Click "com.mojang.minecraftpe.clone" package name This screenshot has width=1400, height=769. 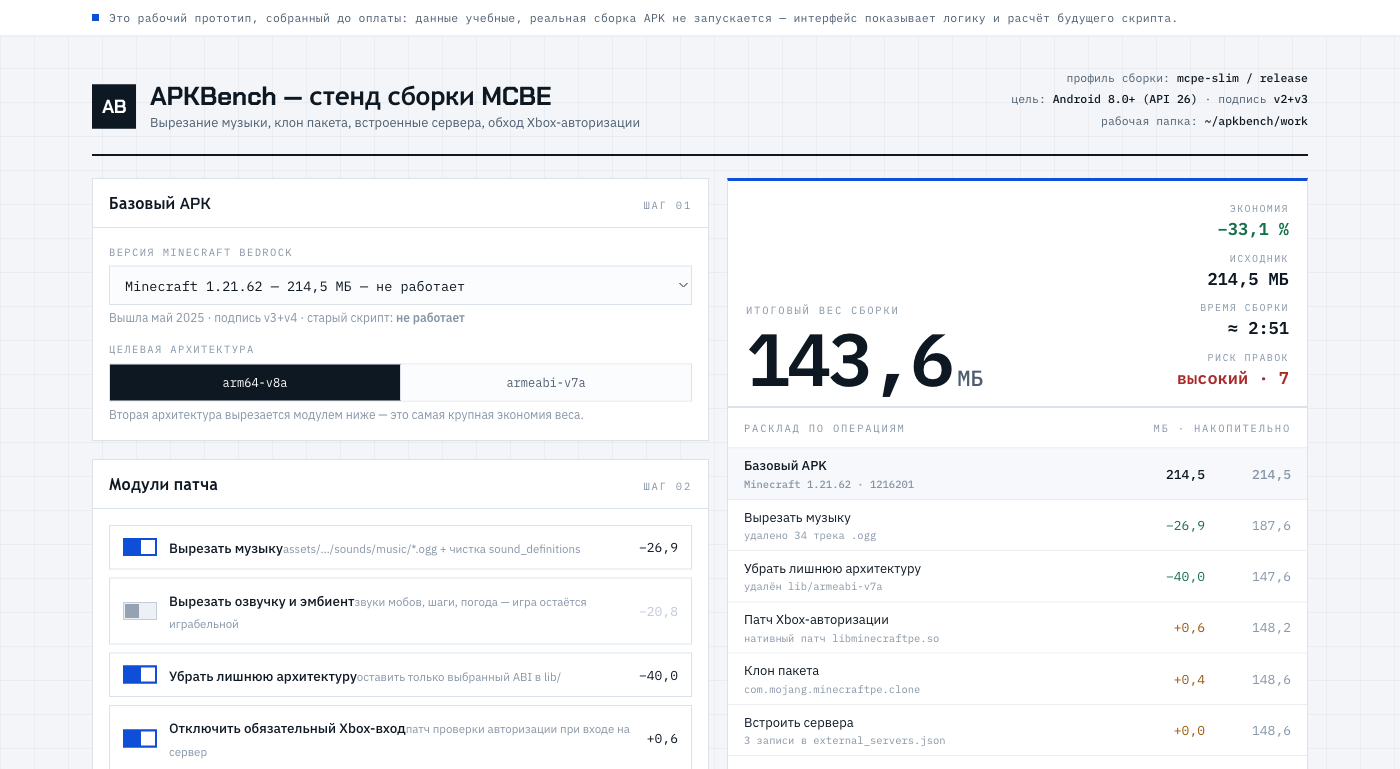click(x=832, y=690)
